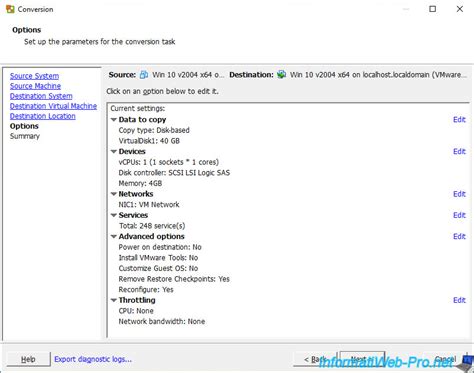Click Remove Restore Checkpoints: Yes row

click(174, 279)
